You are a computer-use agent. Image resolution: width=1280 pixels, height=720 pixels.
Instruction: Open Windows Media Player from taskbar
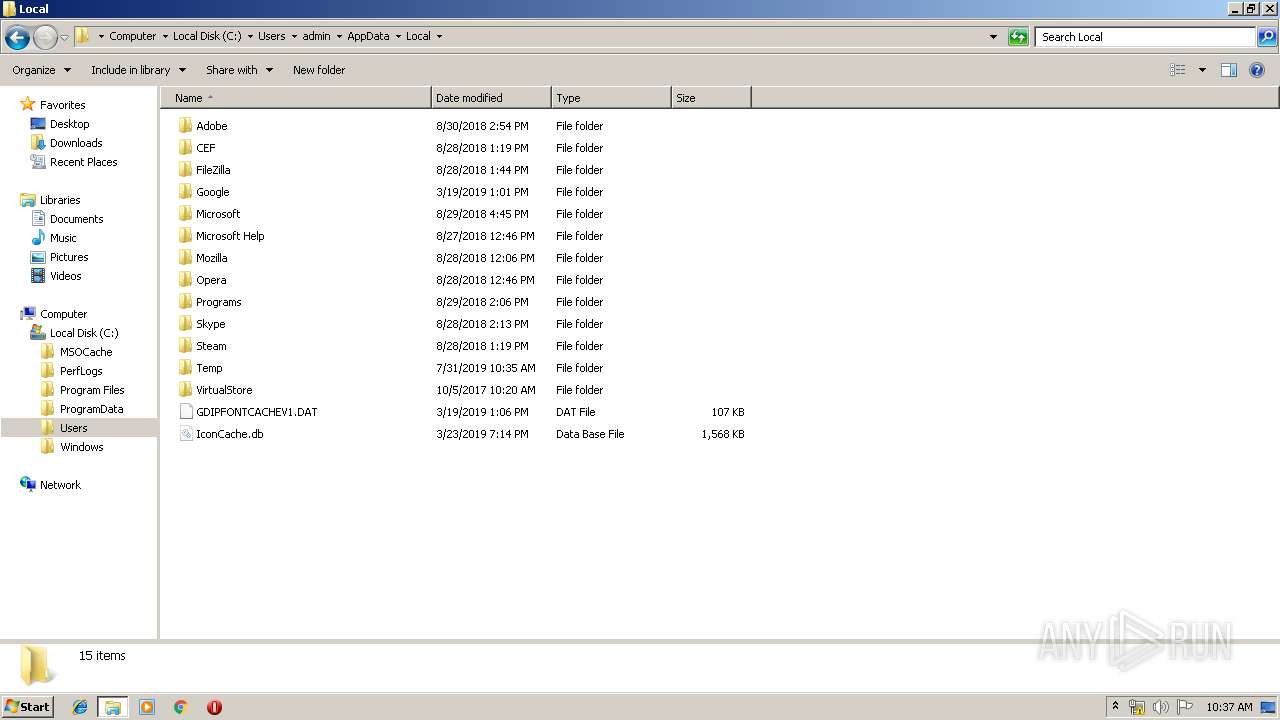[147, 707]
